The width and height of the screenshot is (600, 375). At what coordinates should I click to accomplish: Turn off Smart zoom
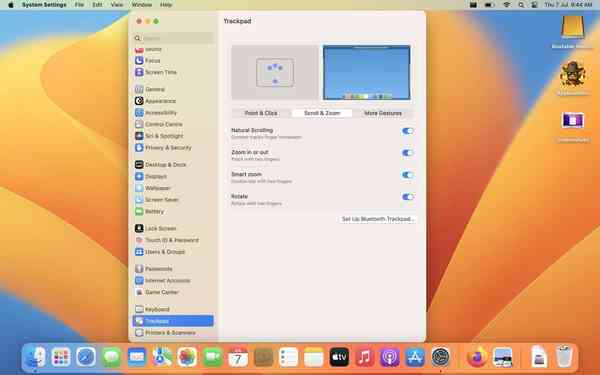pyautogui.click(x=408, y=175)
